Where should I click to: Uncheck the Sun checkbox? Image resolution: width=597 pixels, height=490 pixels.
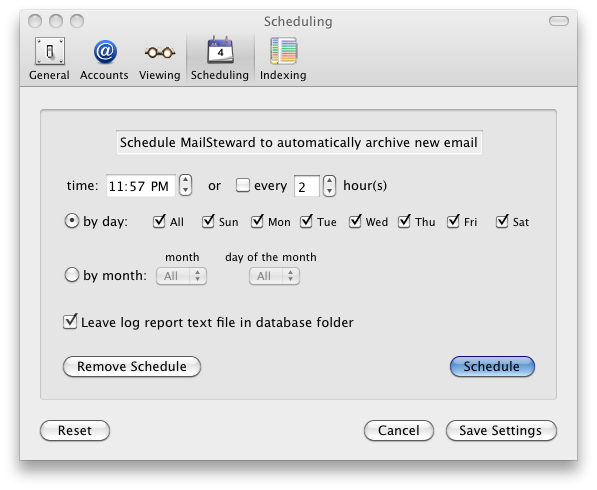(x=208, y=221)
